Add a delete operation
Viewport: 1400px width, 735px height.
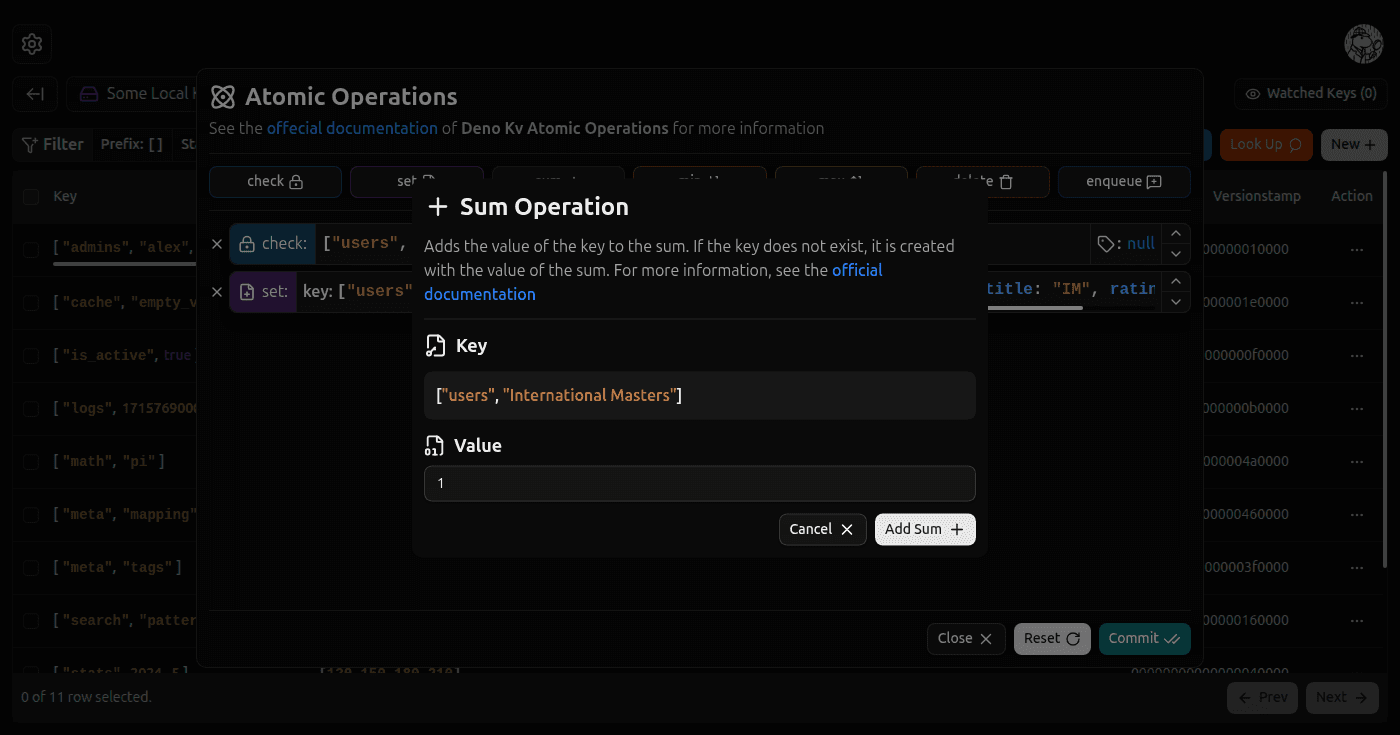983,181
